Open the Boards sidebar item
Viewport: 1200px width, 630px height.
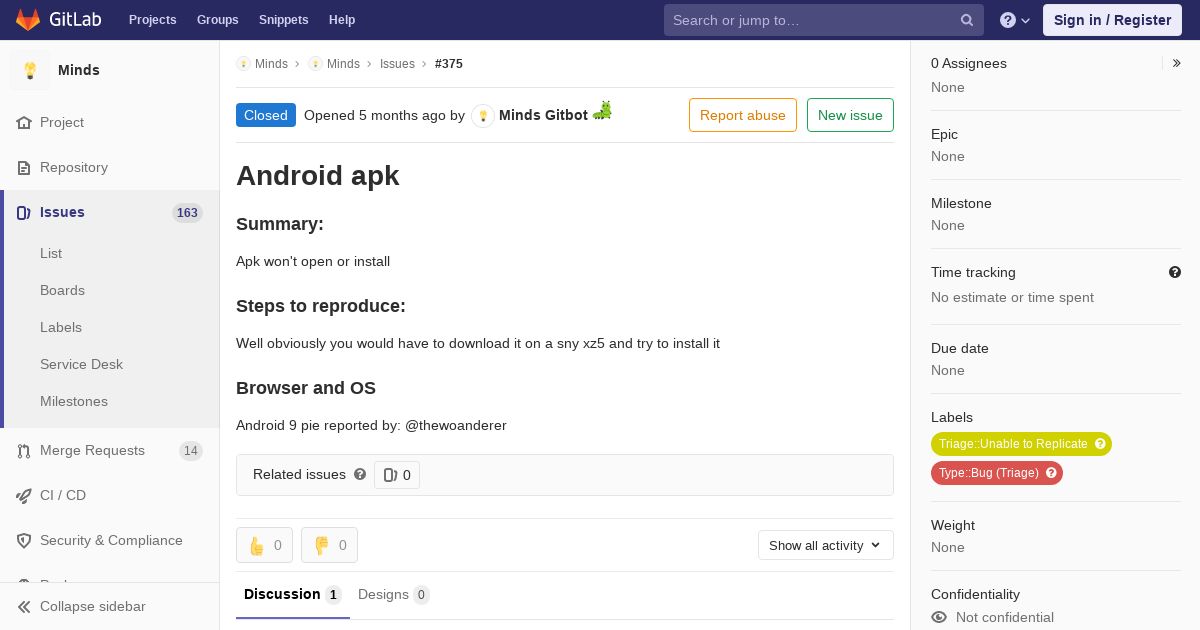point(62,291)
